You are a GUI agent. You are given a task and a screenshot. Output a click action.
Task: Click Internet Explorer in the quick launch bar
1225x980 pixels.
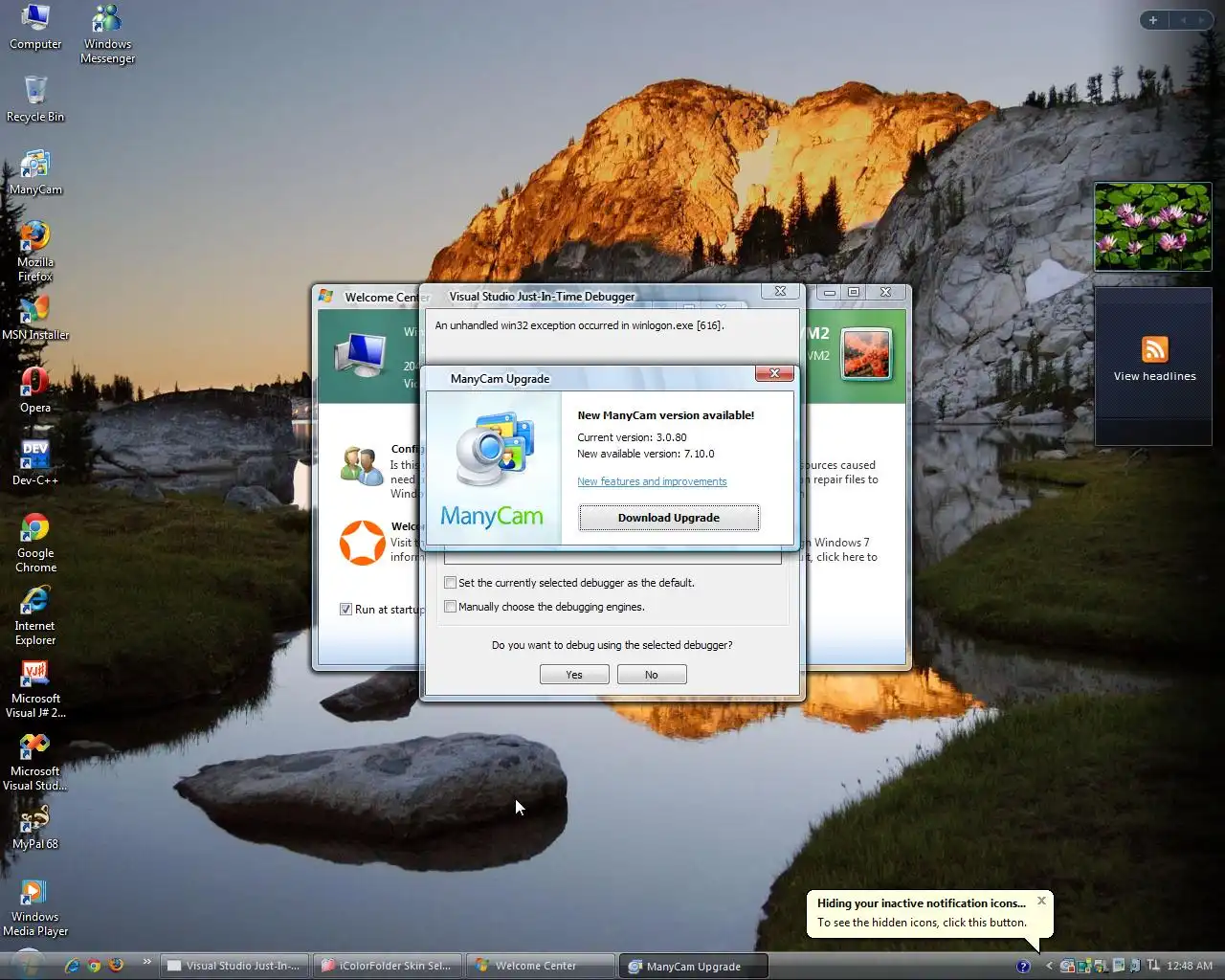[x=72, y=966]
